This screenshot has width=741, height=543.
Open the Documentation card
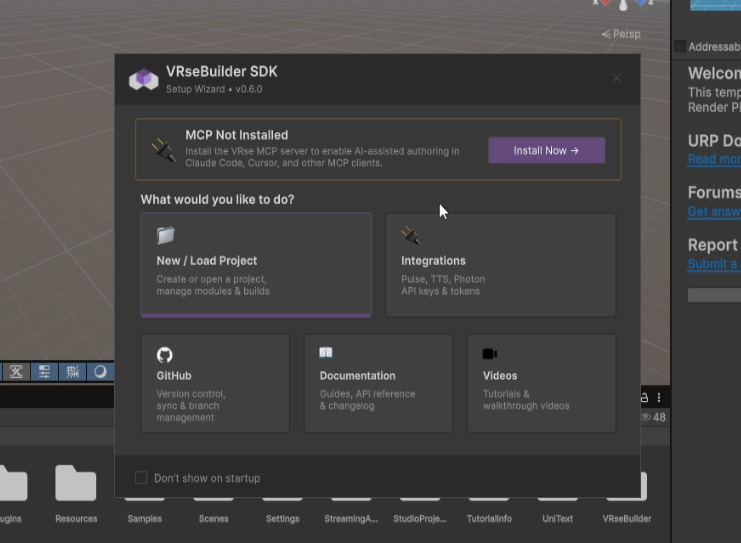(x=378, y=383)
